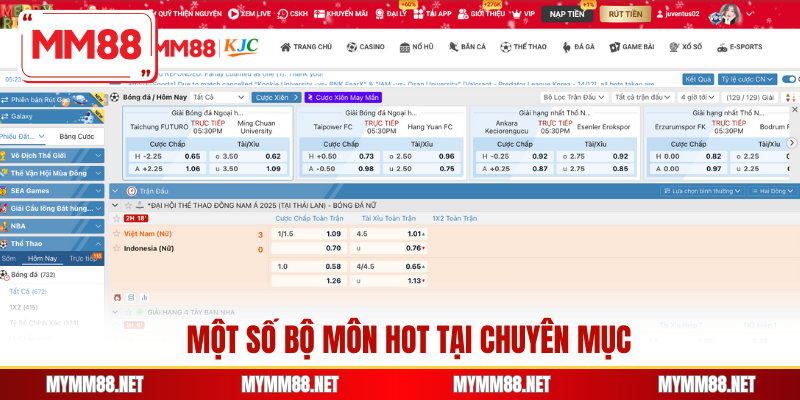
Task: Expand Thế Vận Hội Mùa Đông section
Action: click(x=52, y=173)
